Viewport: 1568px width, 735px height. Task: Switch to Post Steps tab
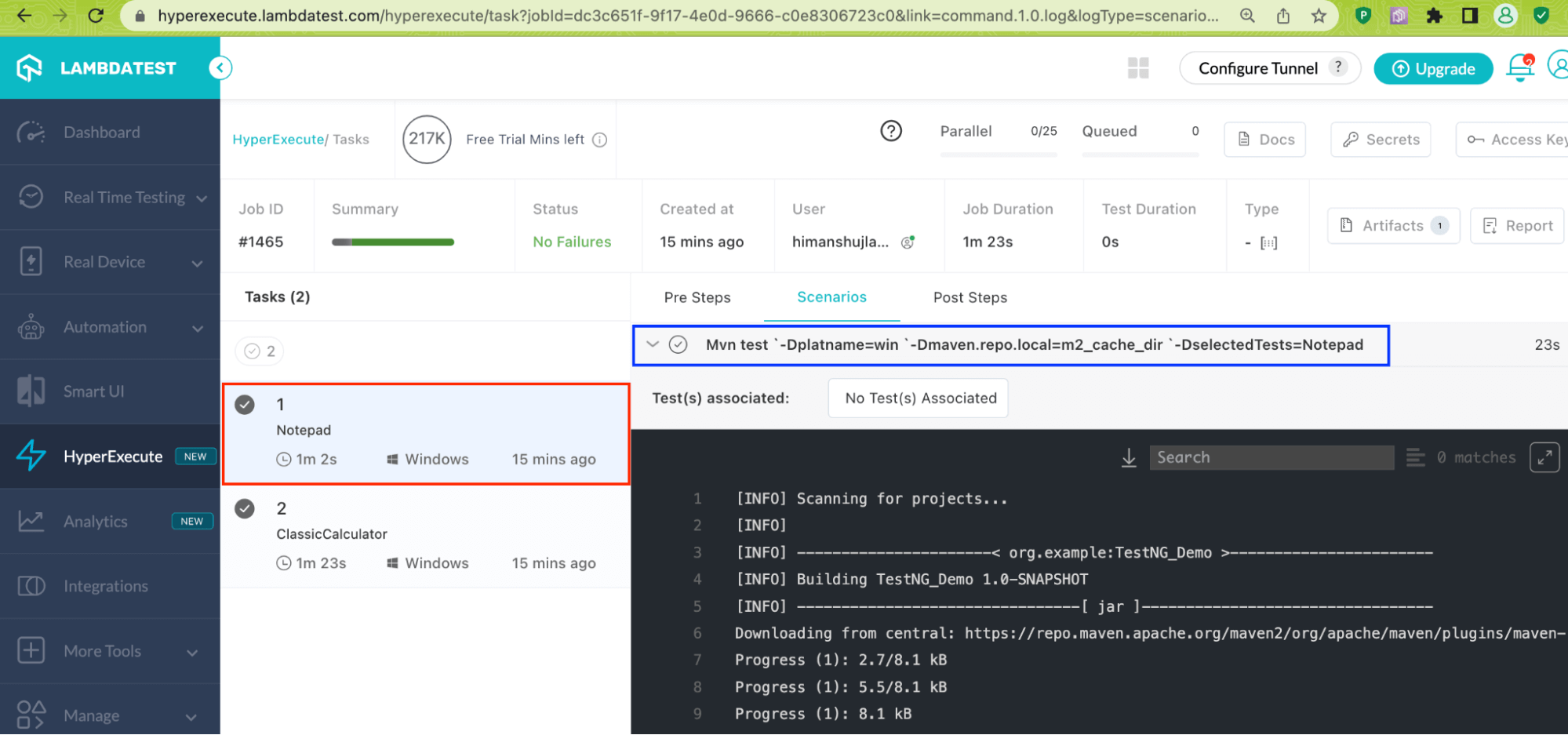[x=970, y=297]
